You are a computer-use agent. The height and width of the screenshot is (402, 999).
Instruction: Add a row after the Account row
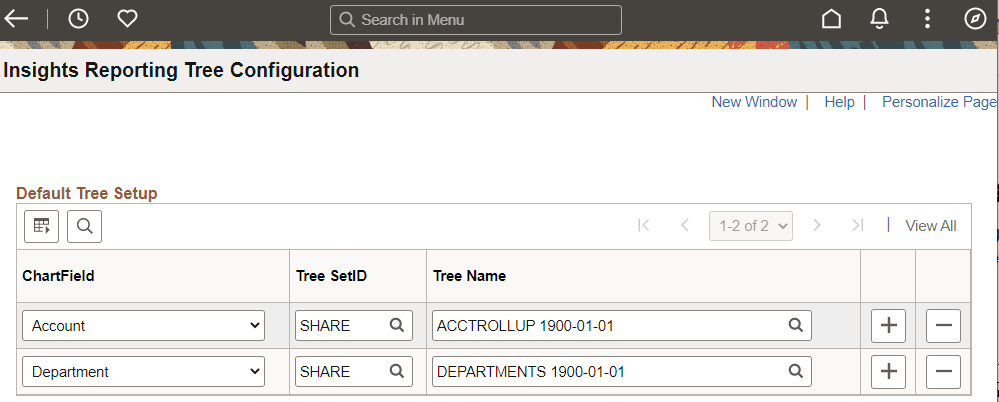888,326
